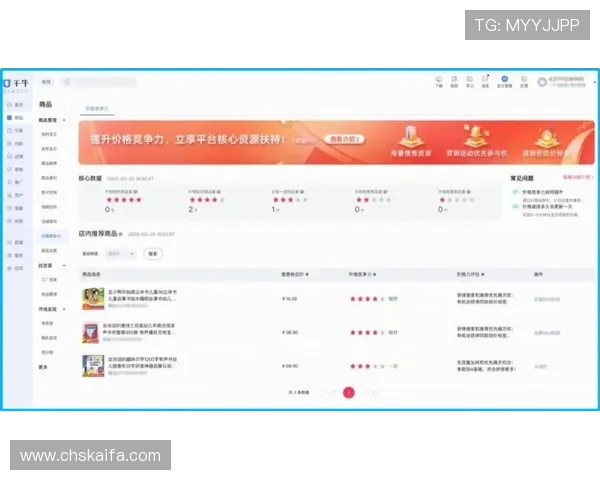Open 店铺 in the left sidebar
Image resolution: width=600 pixels, height=480 pixels.
[15, 156]
